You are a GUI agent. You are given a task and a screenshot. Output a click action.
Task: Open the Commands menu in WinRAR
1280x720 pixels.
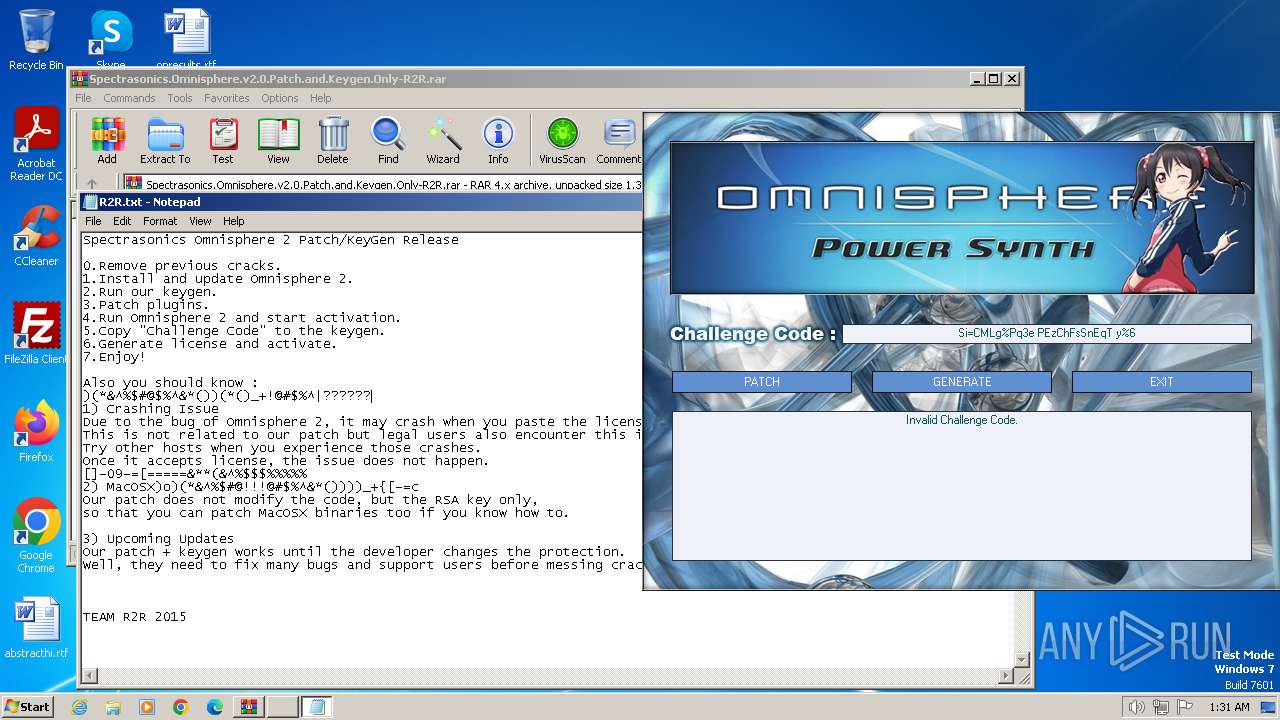pyautogui.click(x=129, y=98)
